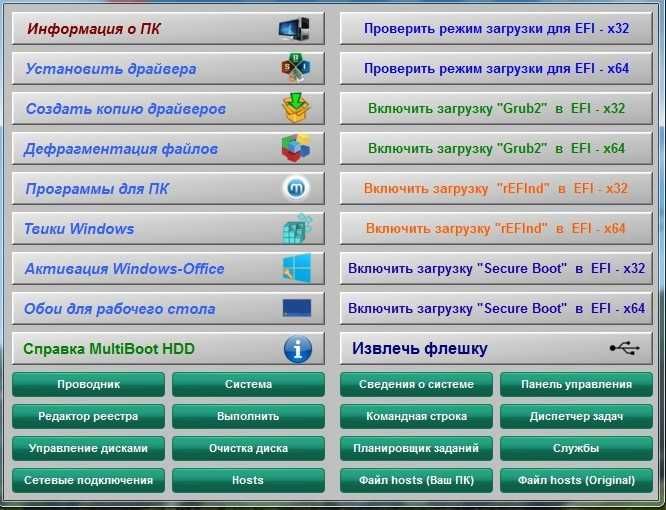Open the Службы button

pos(576,448)
